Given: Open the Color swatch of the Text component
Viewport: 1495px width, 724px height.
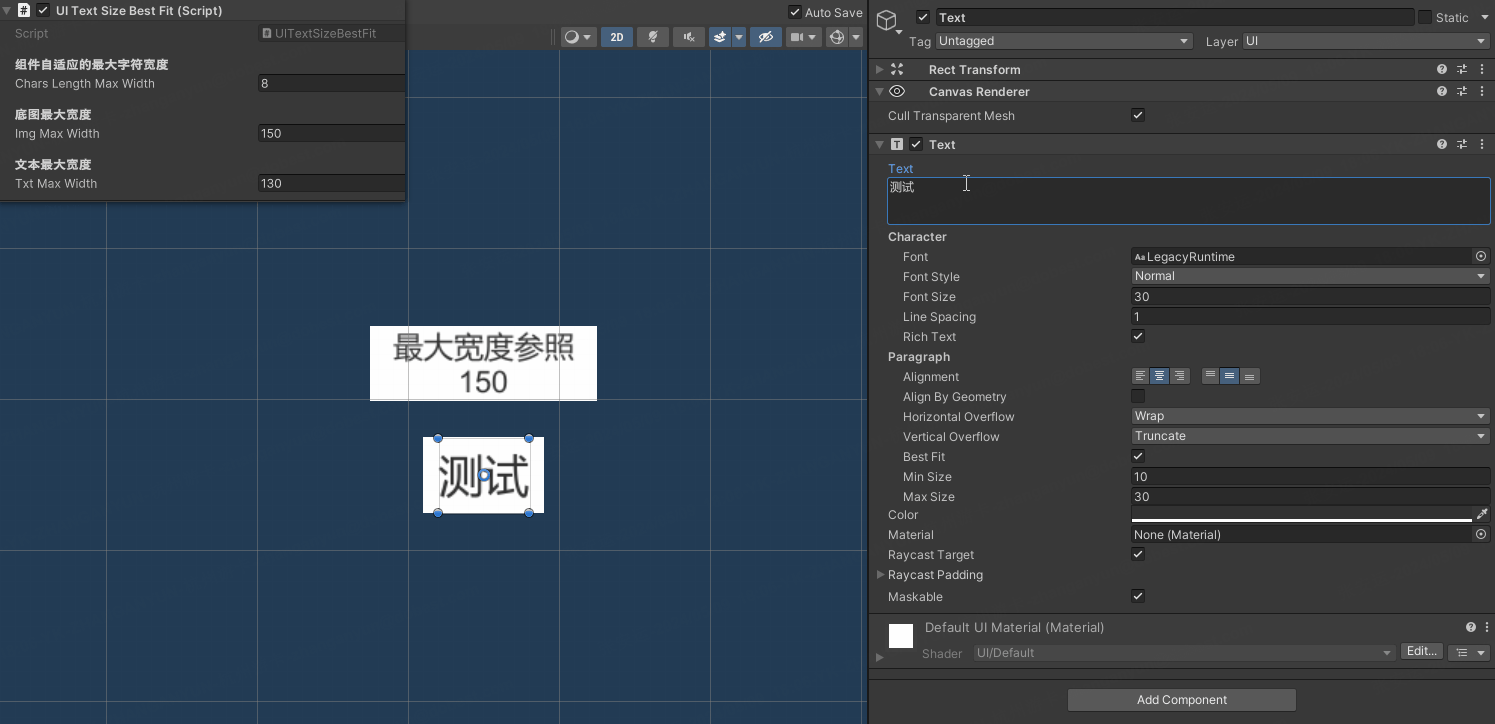Looking at the screenshot, I should click(x=1300, y=515).
